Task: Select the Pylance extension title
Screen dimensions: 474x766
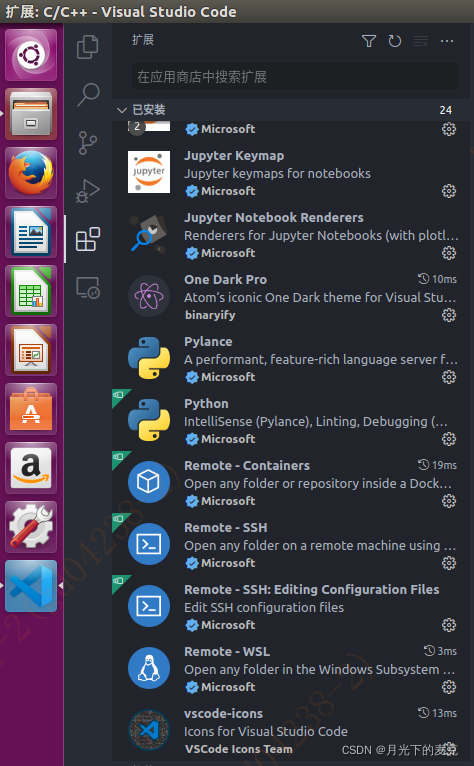Action: 208,342
